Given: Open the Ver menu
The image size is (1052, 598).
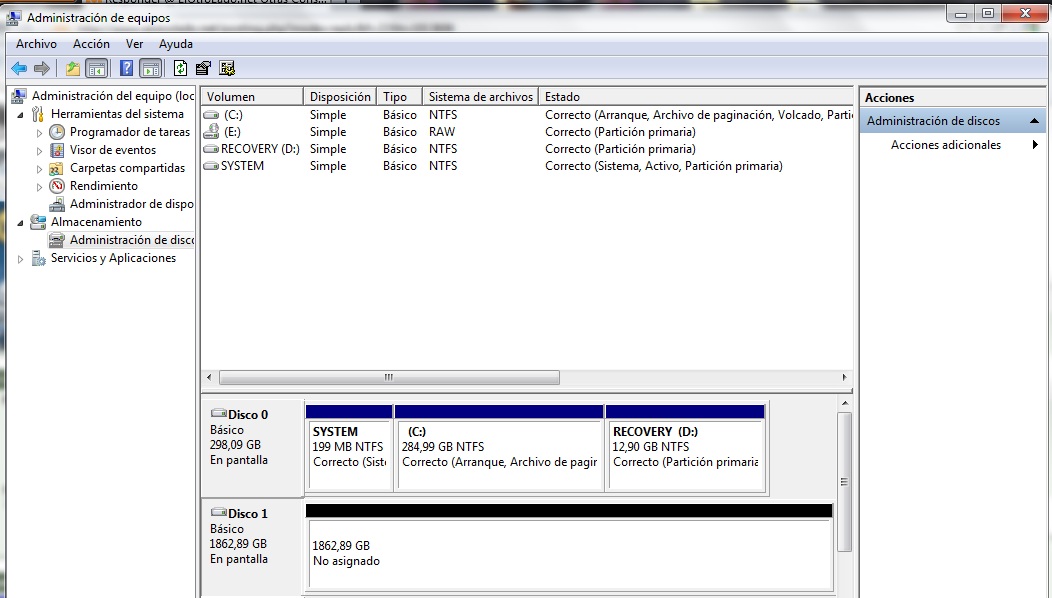Looking at the screenshot, I should (134, 44).
